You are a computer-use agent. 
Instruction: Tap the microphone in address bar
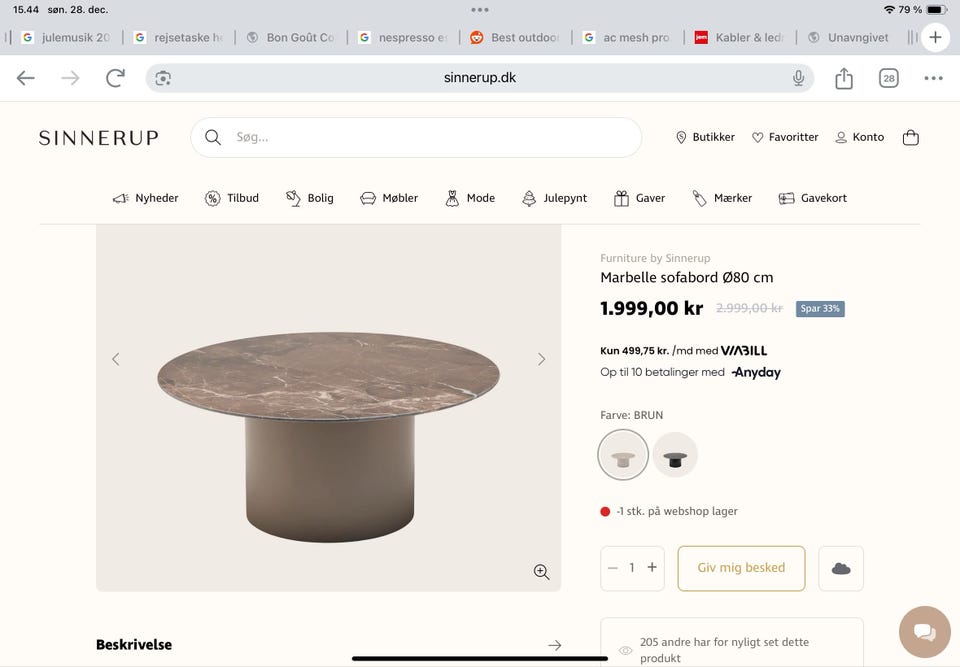(x=798, y=78)
